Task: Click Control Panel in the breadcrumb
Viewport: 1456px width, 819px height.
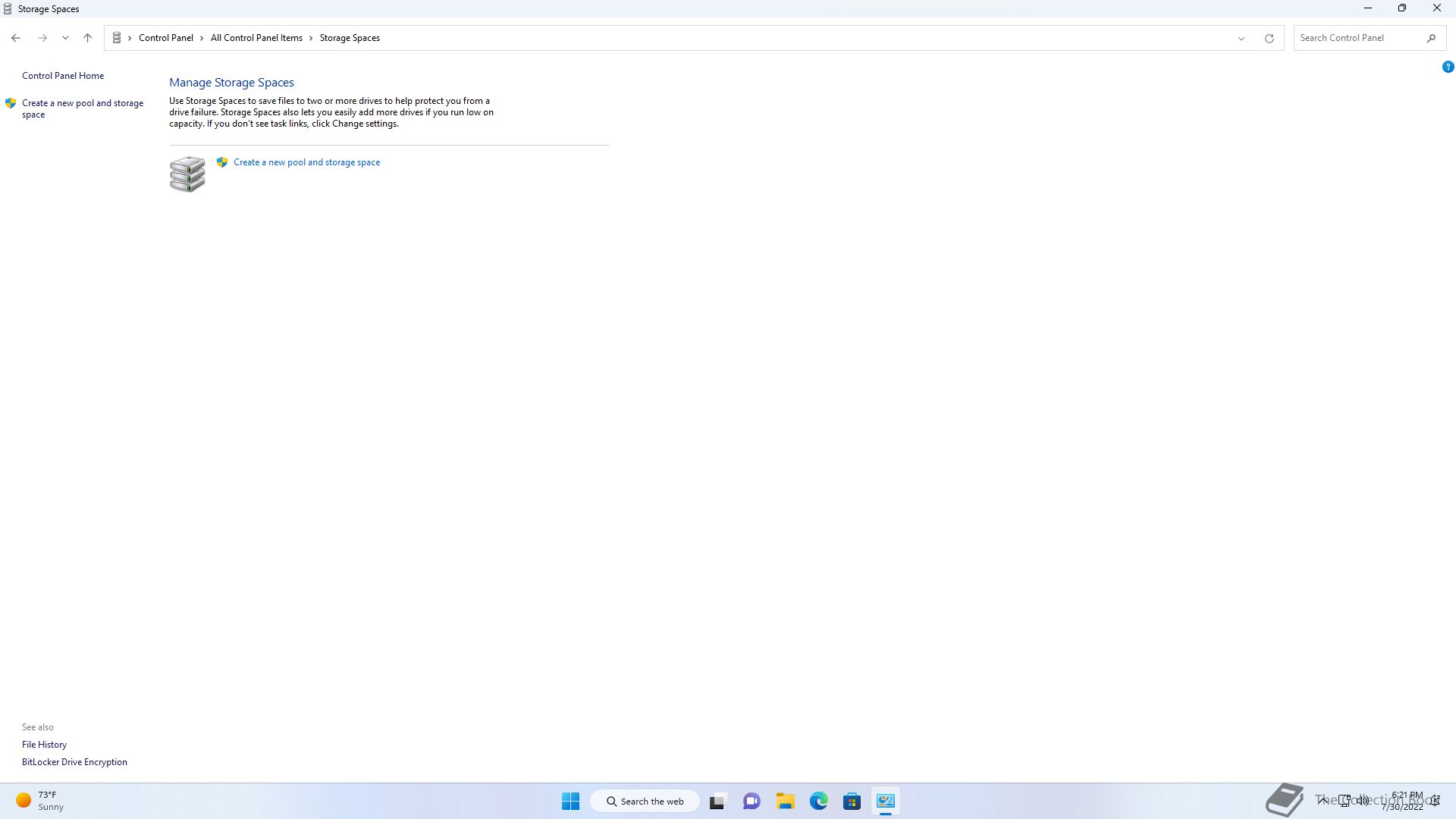Action: tap(166, 38)
